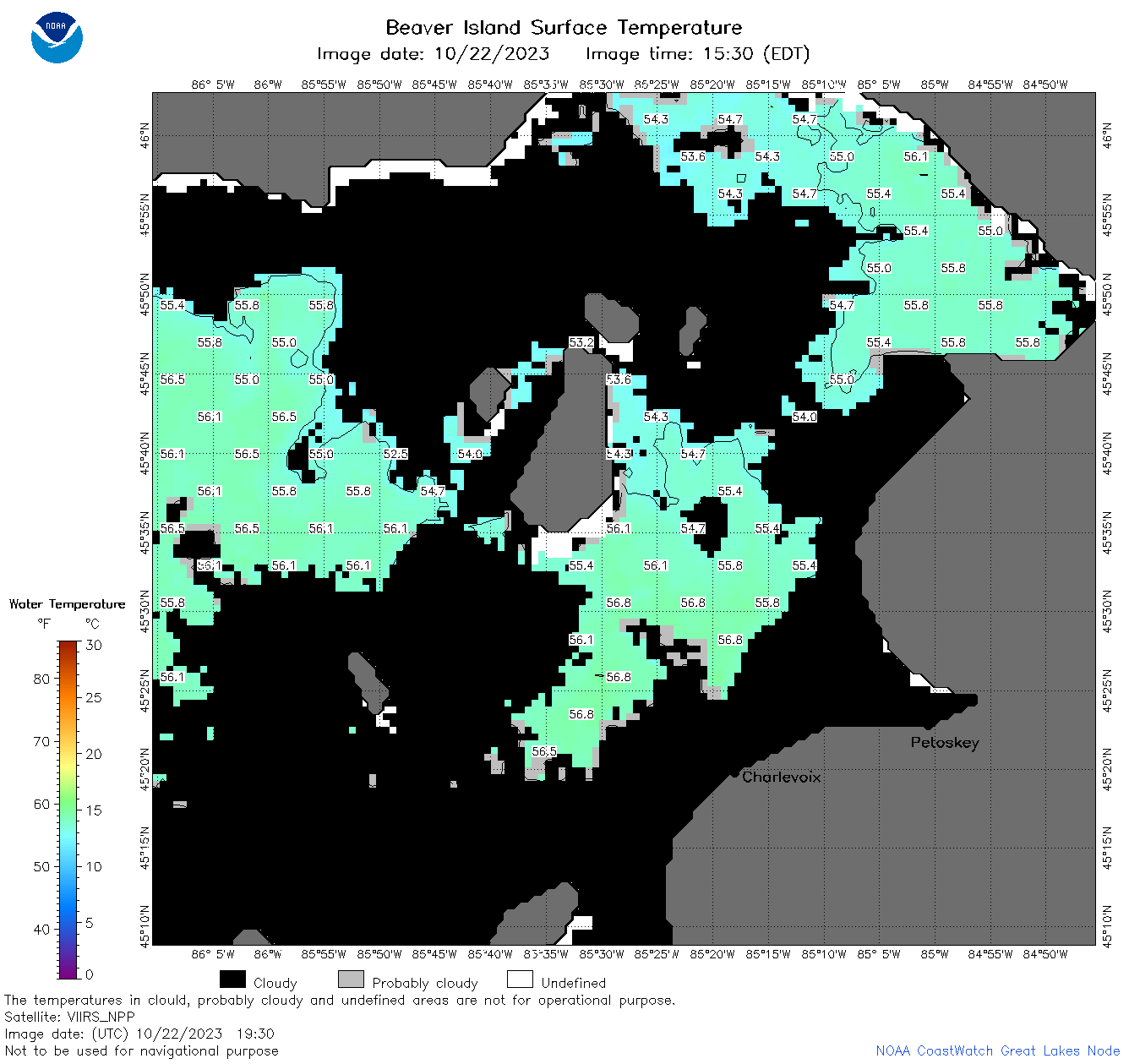Viewport: 1129px width, 1064px height.
Task: Click the 40 Fahrenheit scale tick label
Action: pyautogui.click(x=41, y=929)
